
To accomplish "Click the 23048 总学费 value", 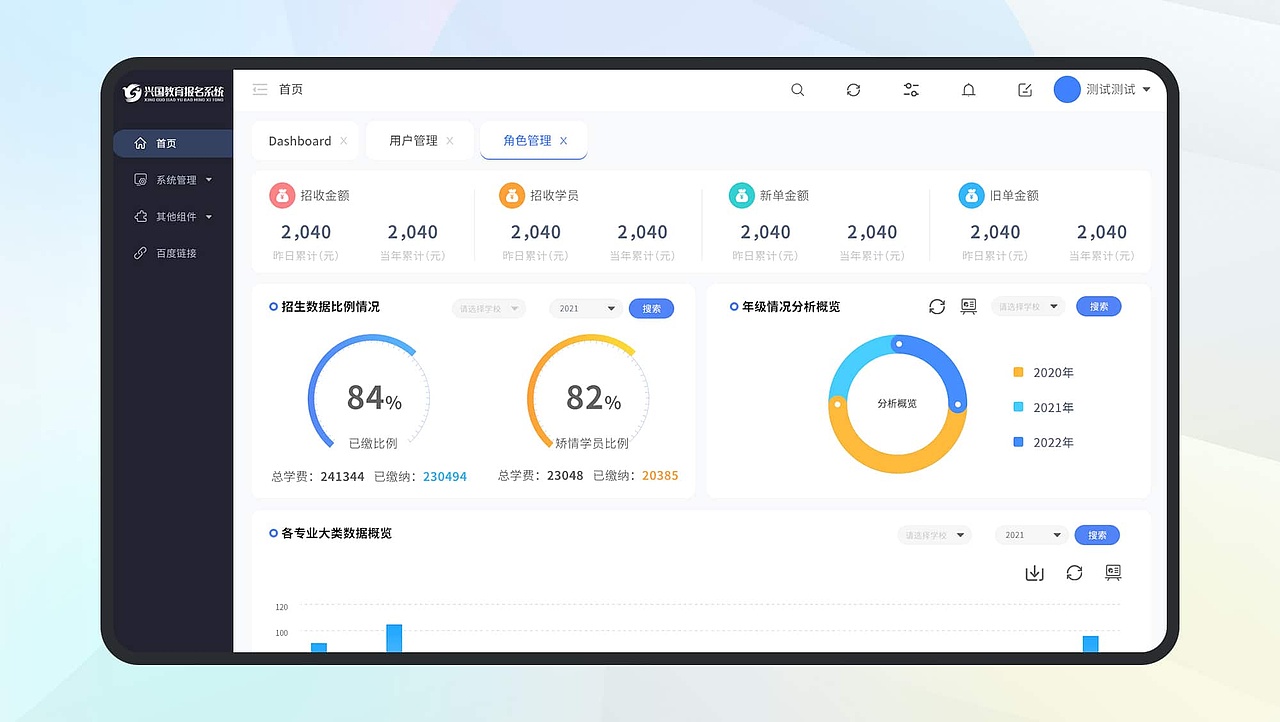I will [x=565, y=476].
